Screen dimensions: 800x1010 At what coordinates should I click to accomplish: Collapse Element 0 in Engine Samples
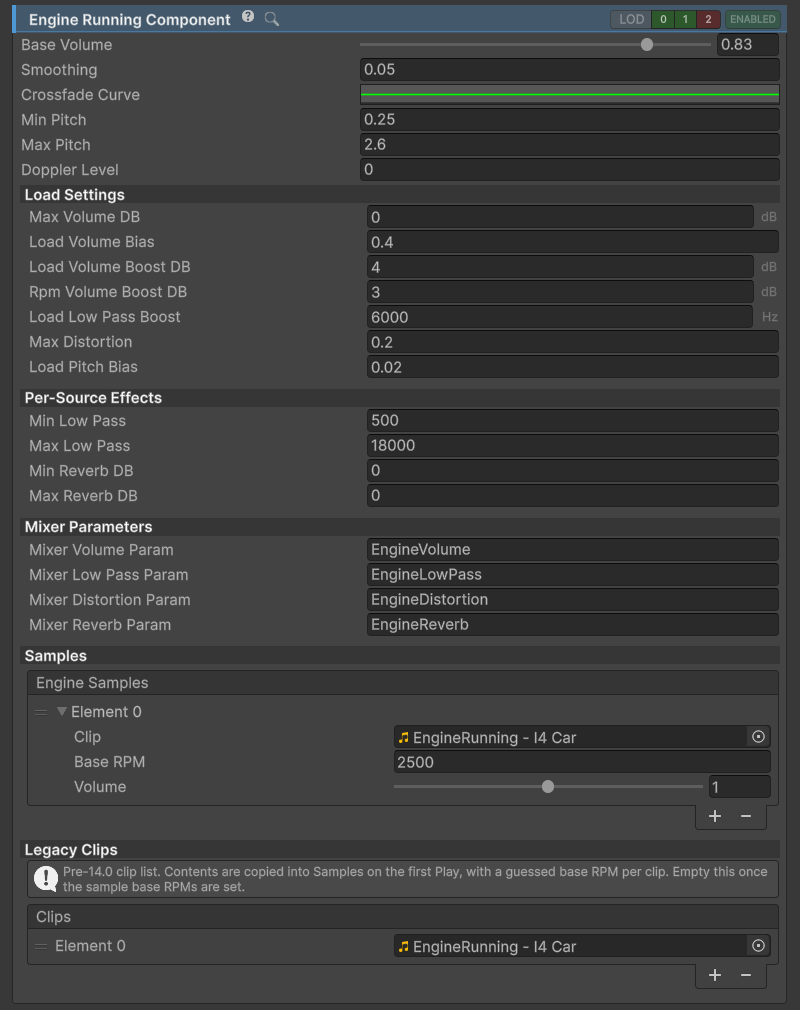coord(62,712)
